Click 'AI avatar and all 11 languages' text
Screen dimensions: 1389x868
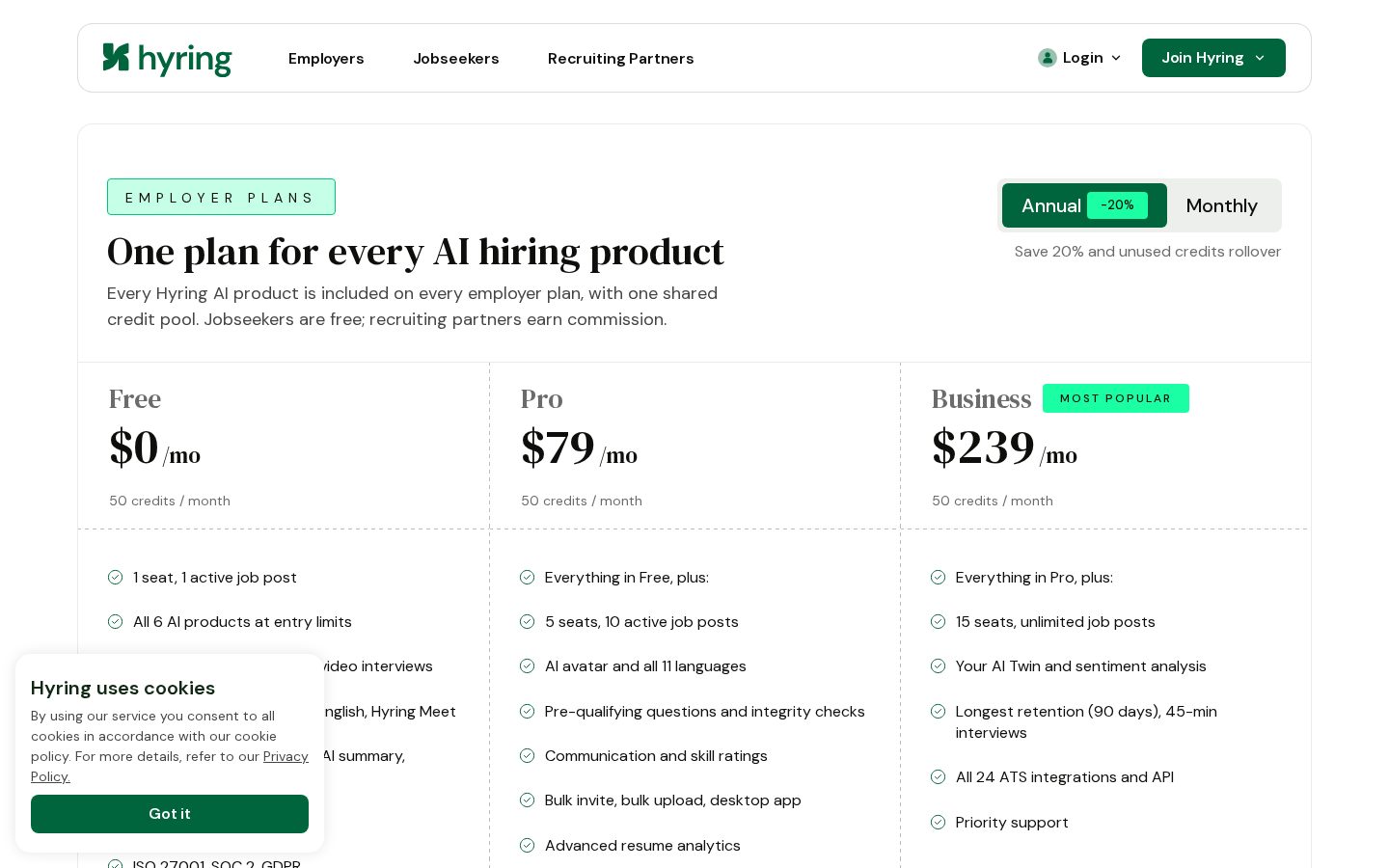(645, 666)
